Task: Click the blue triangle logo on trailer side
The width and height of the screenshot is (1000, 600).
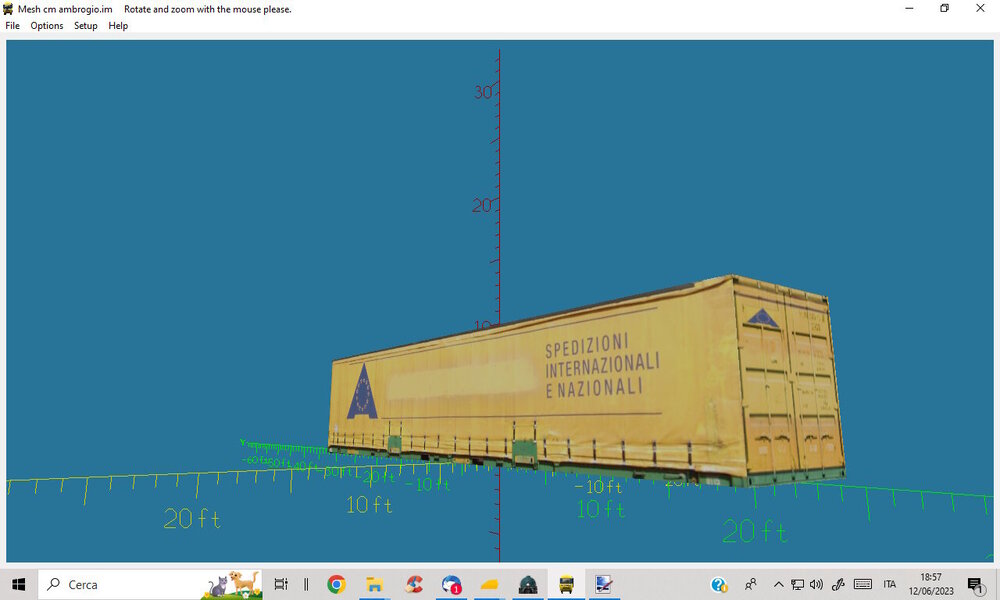Action: [x=362, y=391]
